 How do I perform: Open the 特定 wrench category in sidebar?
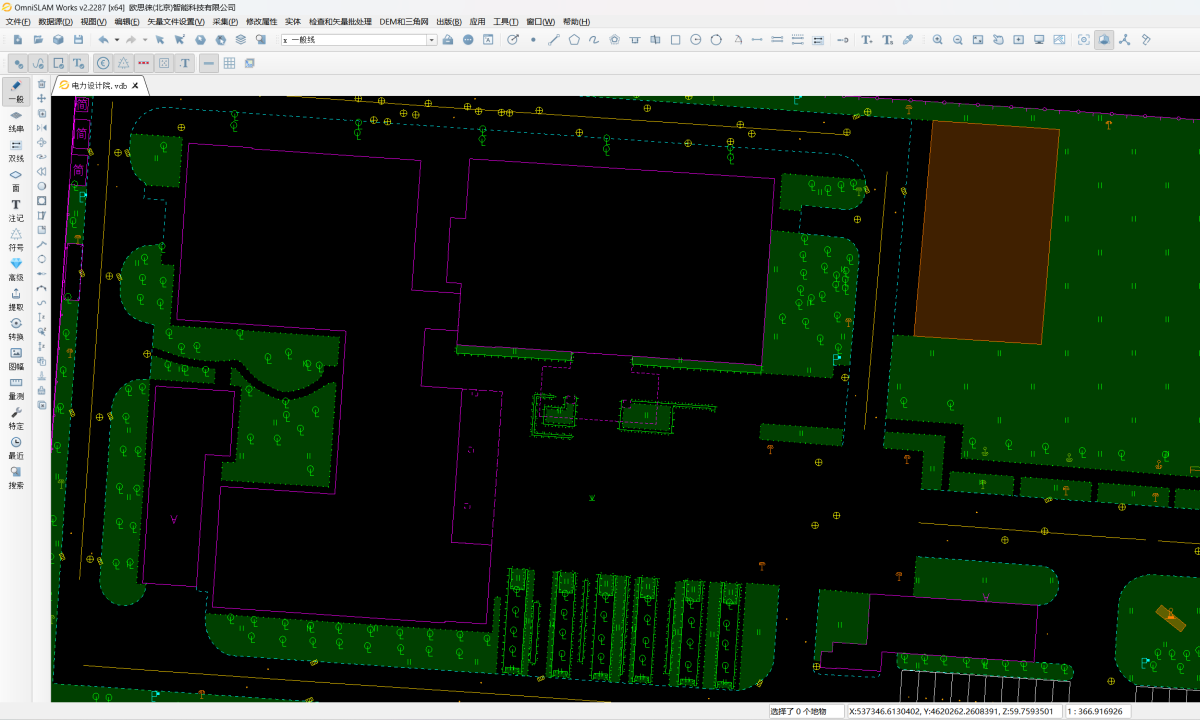click(x=16, y=418)
